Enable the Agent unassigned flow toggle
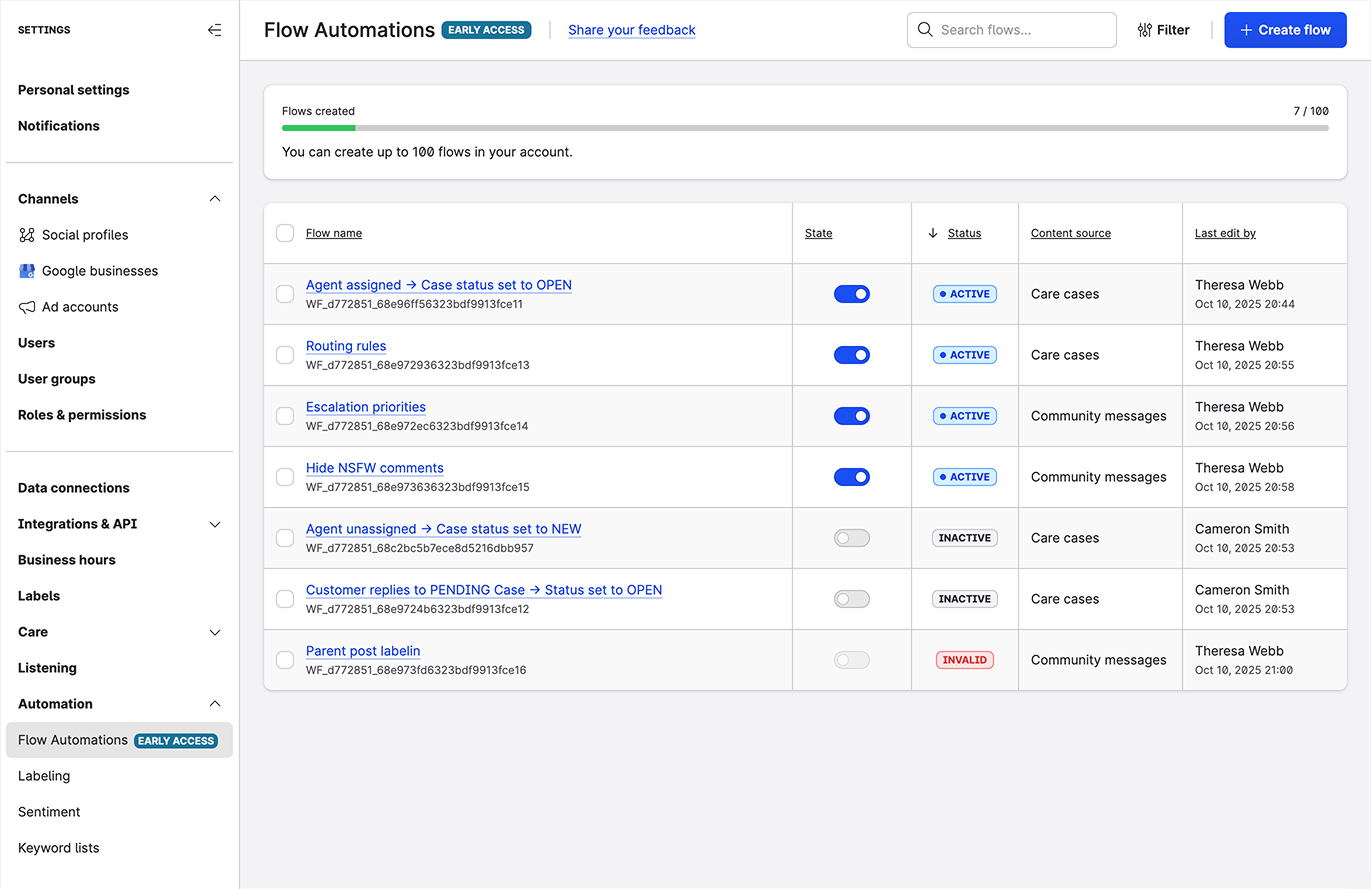The height and width of the screenshot is (889, 1371). [x=851, y=538]
